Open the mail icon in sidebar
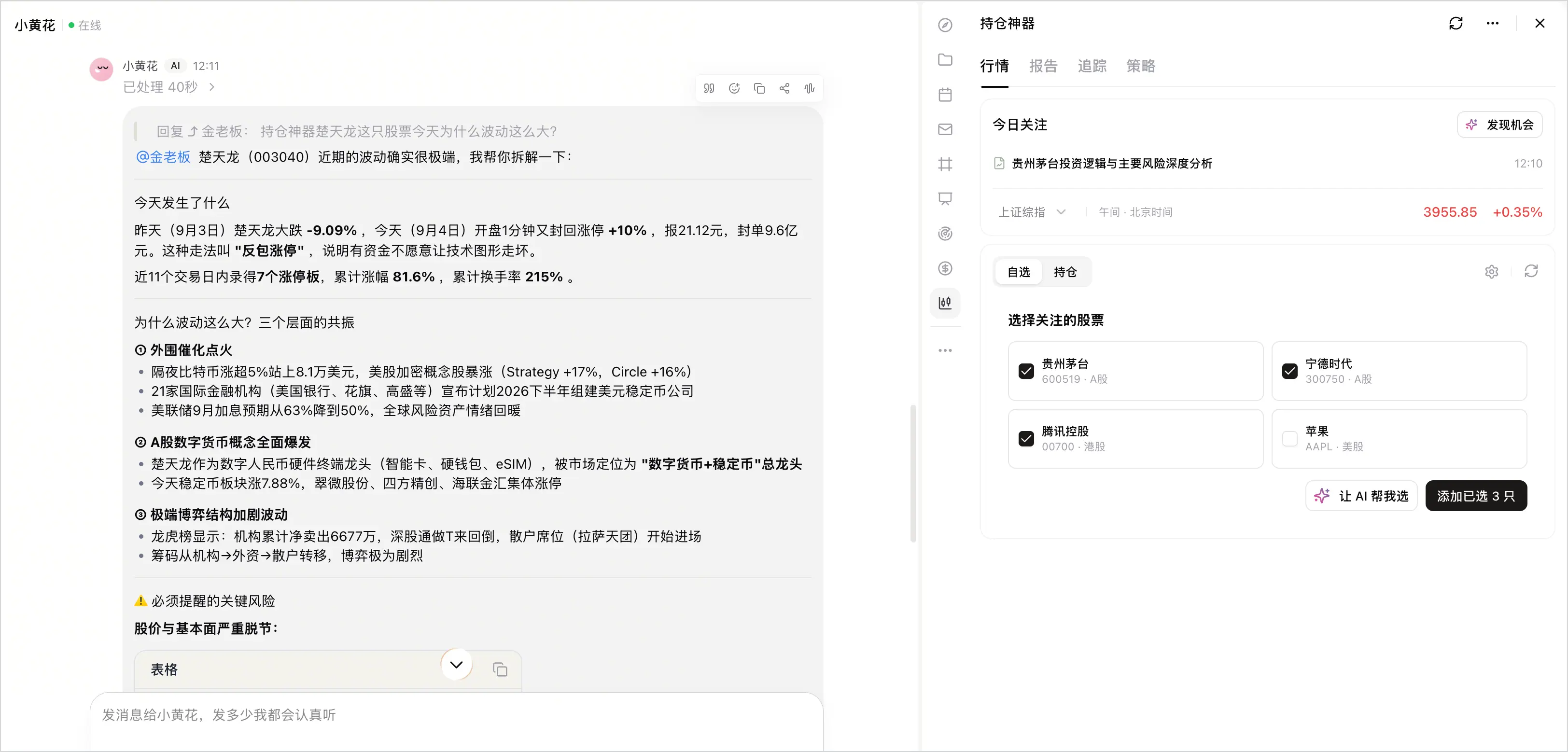Viewport: 1568px width, 752px height. 945,129
